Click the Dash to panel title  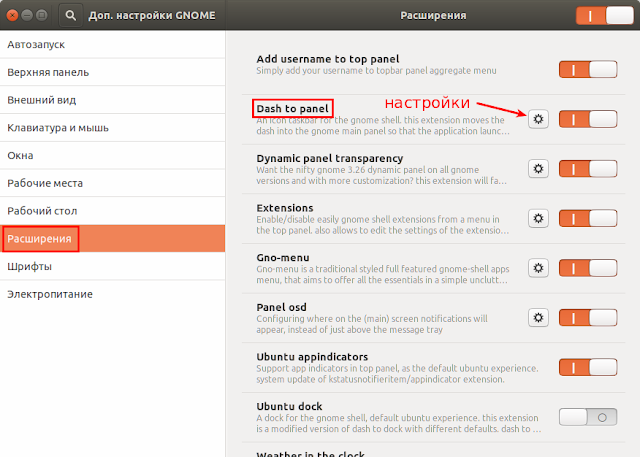click(x=292, y=109)
